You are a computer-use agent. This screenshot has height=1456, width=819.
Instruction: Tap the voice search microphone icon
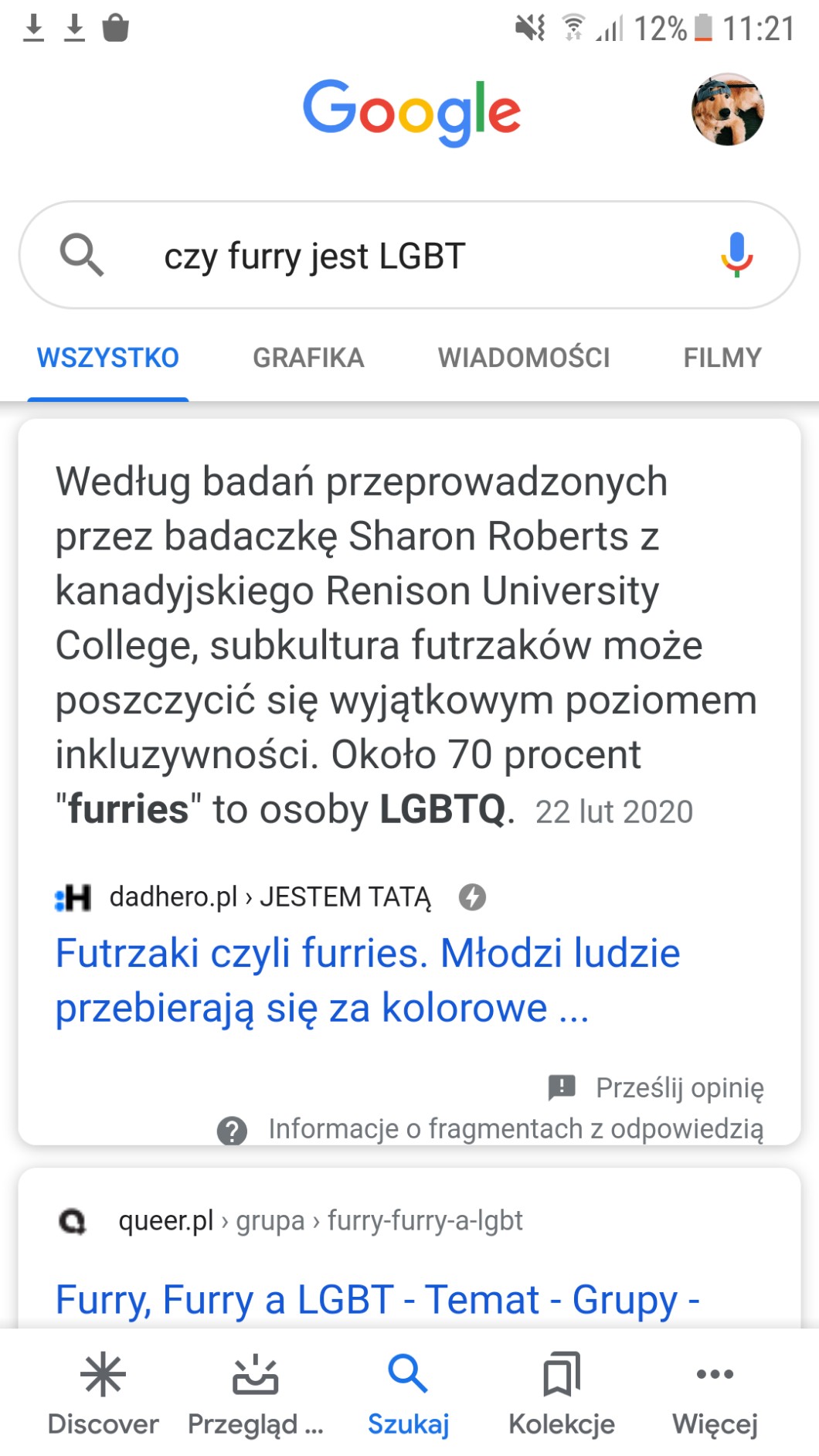point(736,254)
